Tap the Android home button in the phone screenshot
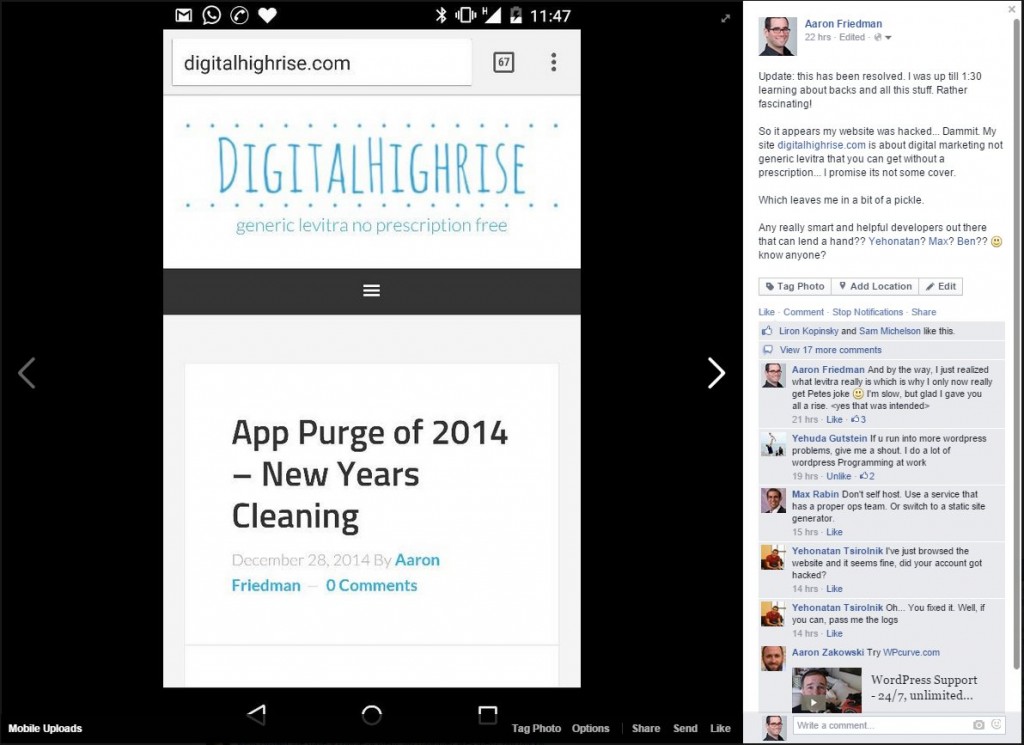The width and height of the screenshot is (1024, 745). point(372,715)
